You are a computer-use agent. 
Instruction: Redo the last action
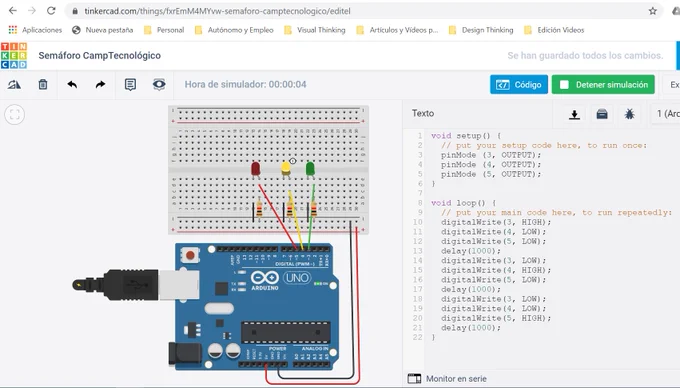[x=100, y=85]
